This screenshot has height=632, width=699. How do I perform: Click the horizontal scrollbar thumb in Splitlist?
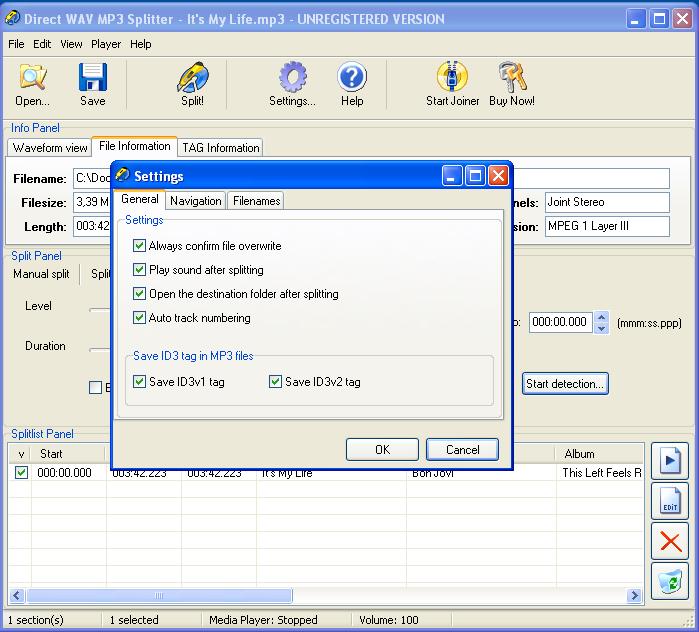point(159,595)
